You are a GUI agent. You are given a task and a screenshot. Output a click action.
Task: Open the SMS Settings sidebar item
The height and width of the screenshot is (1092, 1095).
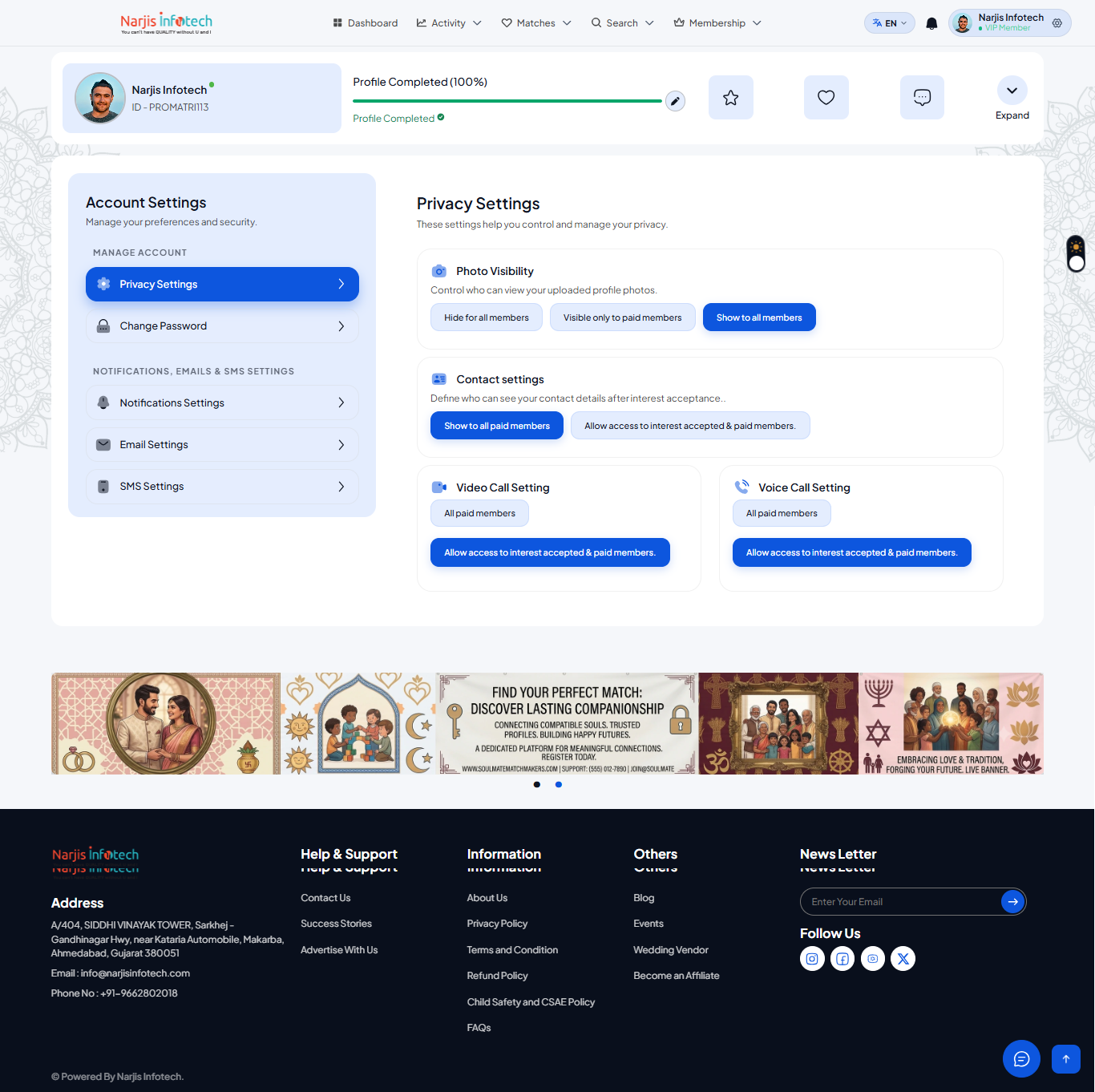(222, 487)
